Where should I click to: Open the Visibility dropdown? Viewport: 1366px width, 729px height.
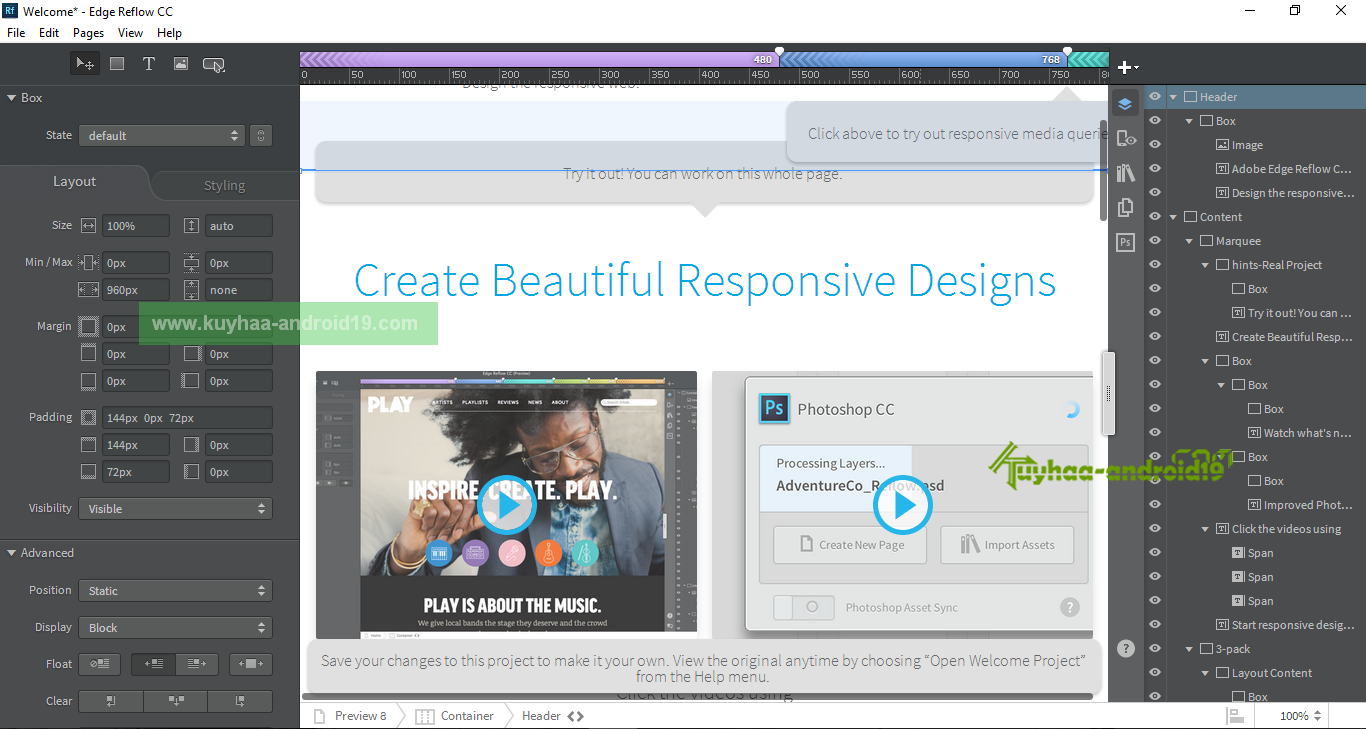tap(176, 508)
